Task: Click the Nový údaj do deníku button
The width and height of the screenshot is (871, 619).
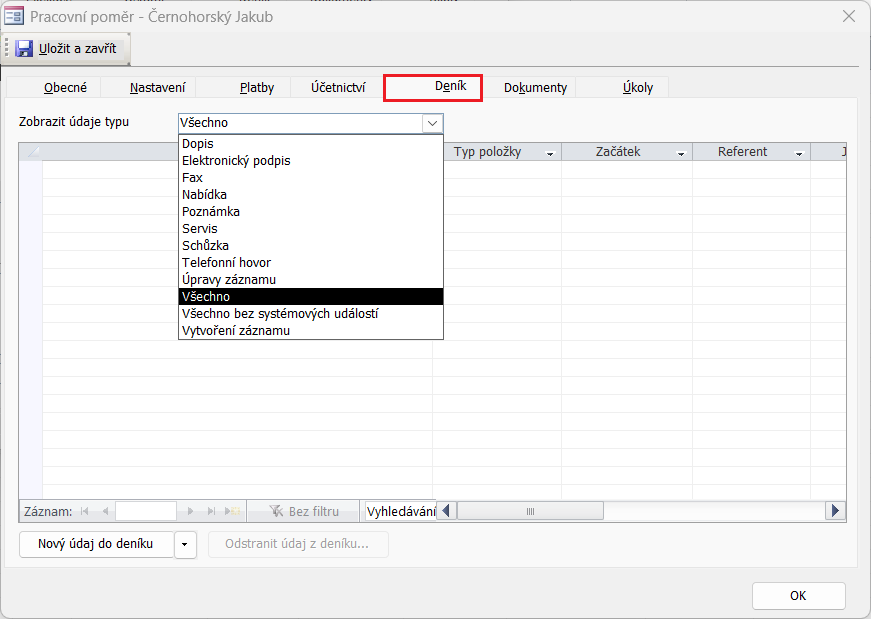Action: pos(95,544)
